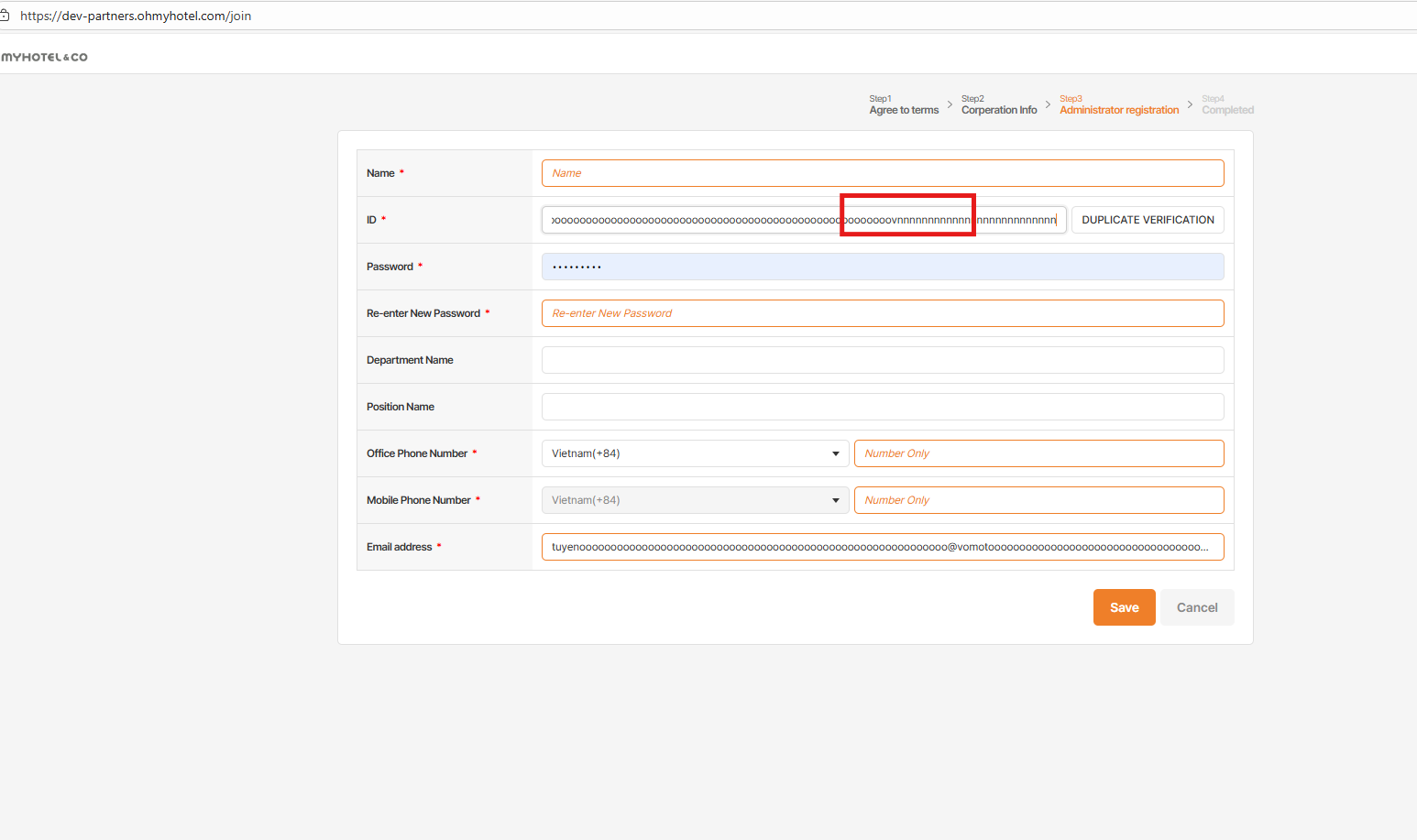Click the MYHOTEL&CO logo
This screenshot has height=840, width=1417.
point(44,57)
